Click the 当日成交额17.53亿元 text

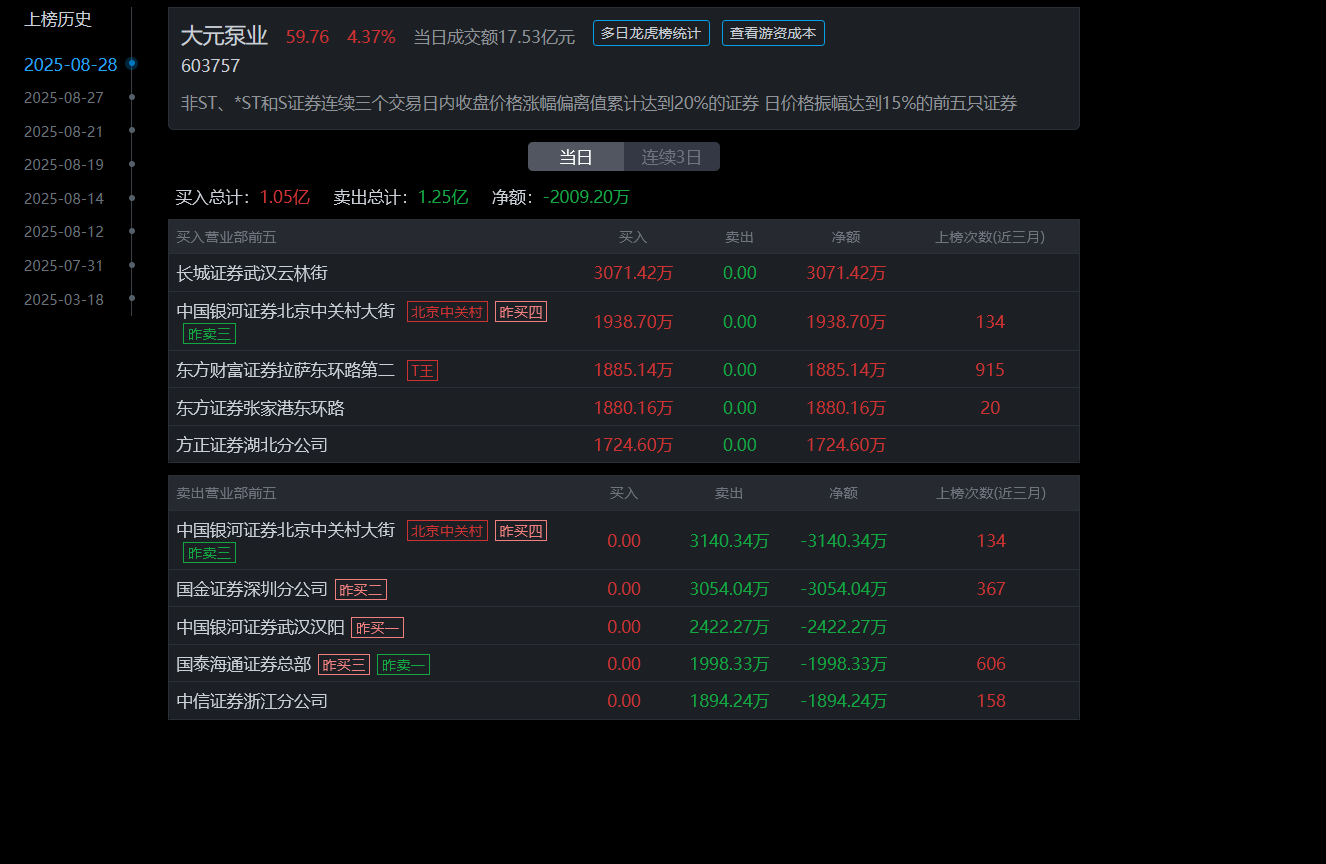point(494,37)
